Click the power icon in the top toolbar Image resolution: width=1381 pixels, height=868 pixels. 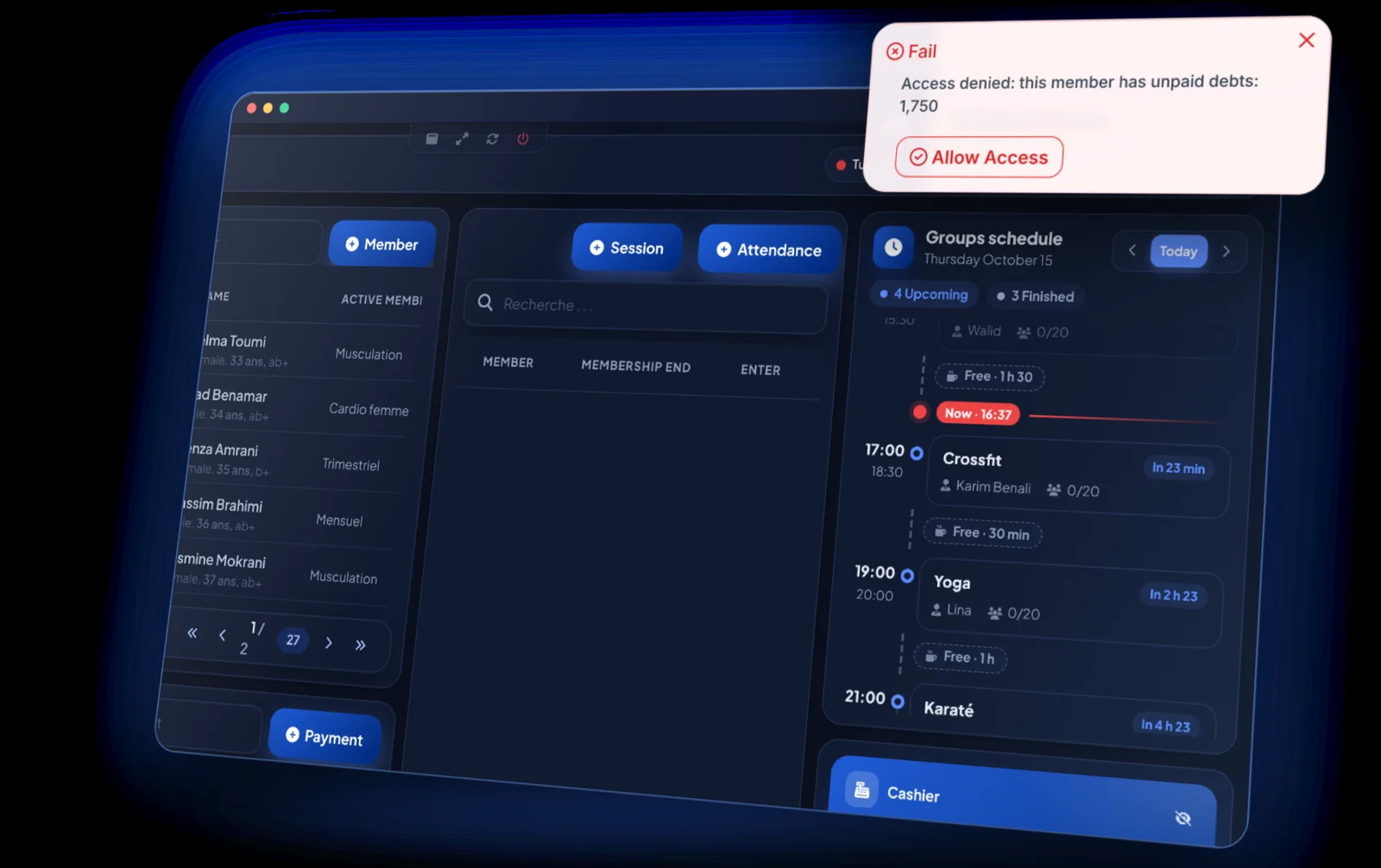[523, 139]
